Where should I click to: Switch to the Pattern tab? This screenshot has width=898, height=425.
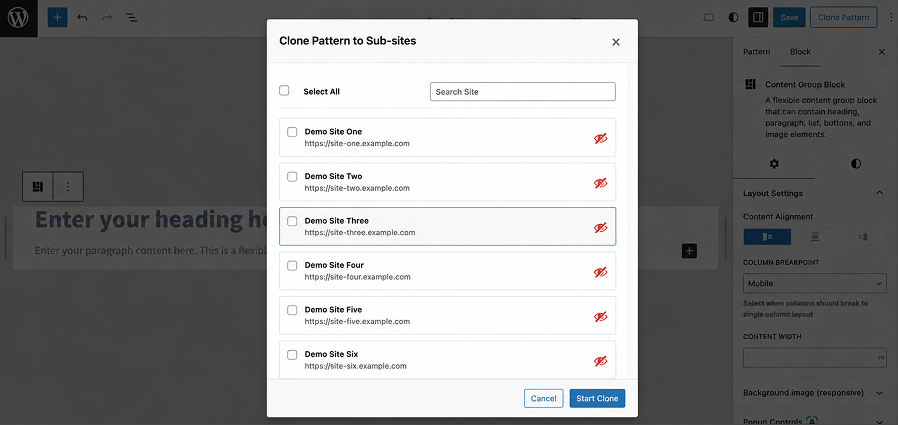click(x=756, y=52)
